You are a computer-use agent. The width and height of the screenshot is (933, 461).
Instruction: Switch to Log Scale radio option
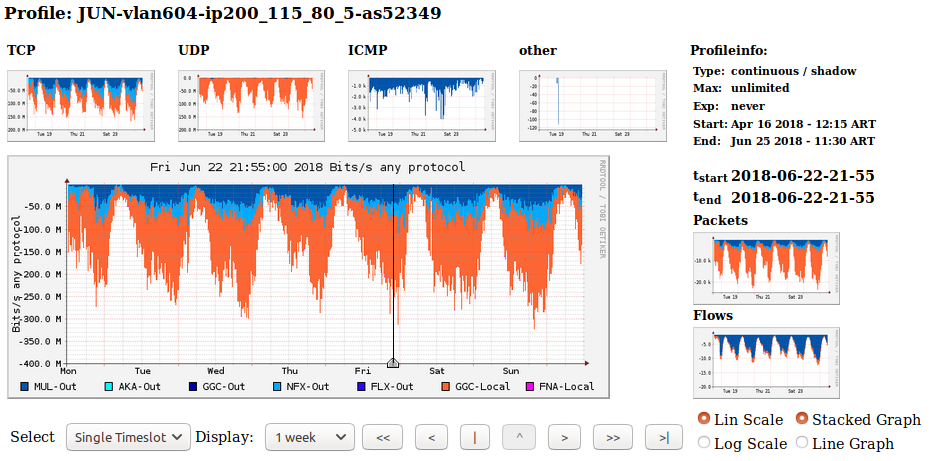704,443
